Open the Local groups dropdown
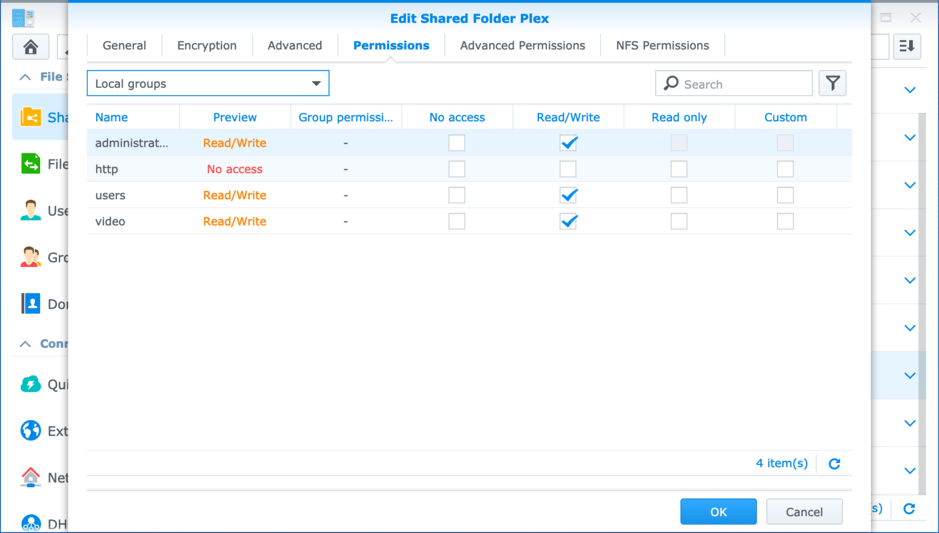Screen dimensions: 939x533 [208, 83]
